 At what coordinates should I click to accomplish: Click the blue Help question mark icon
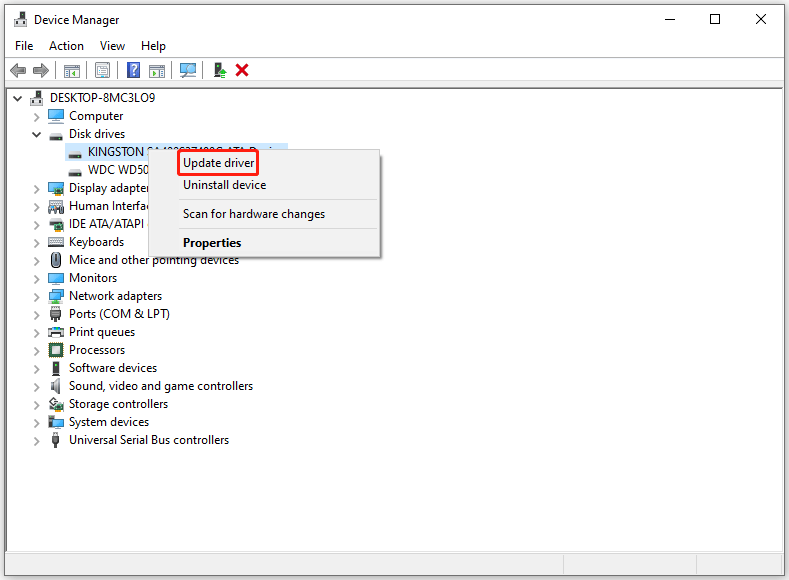(133, 70)
